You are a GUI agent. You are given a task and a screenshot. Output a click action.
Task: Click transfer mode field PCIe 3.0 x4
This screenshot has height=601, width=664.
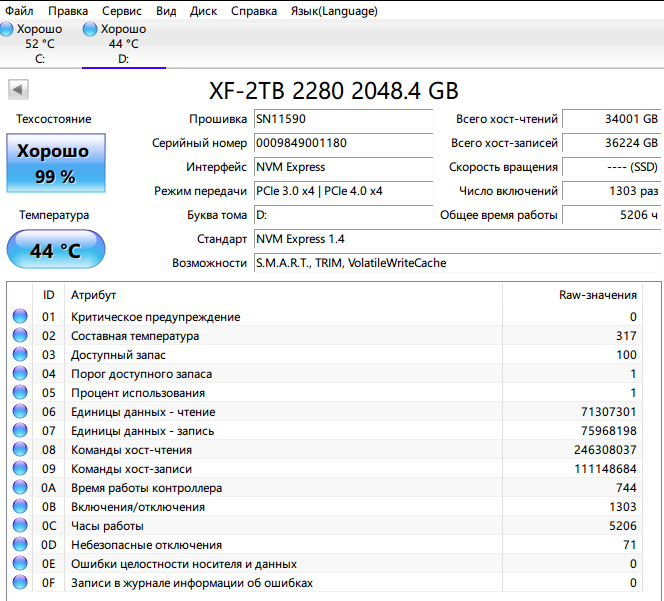tap(343, 191)
